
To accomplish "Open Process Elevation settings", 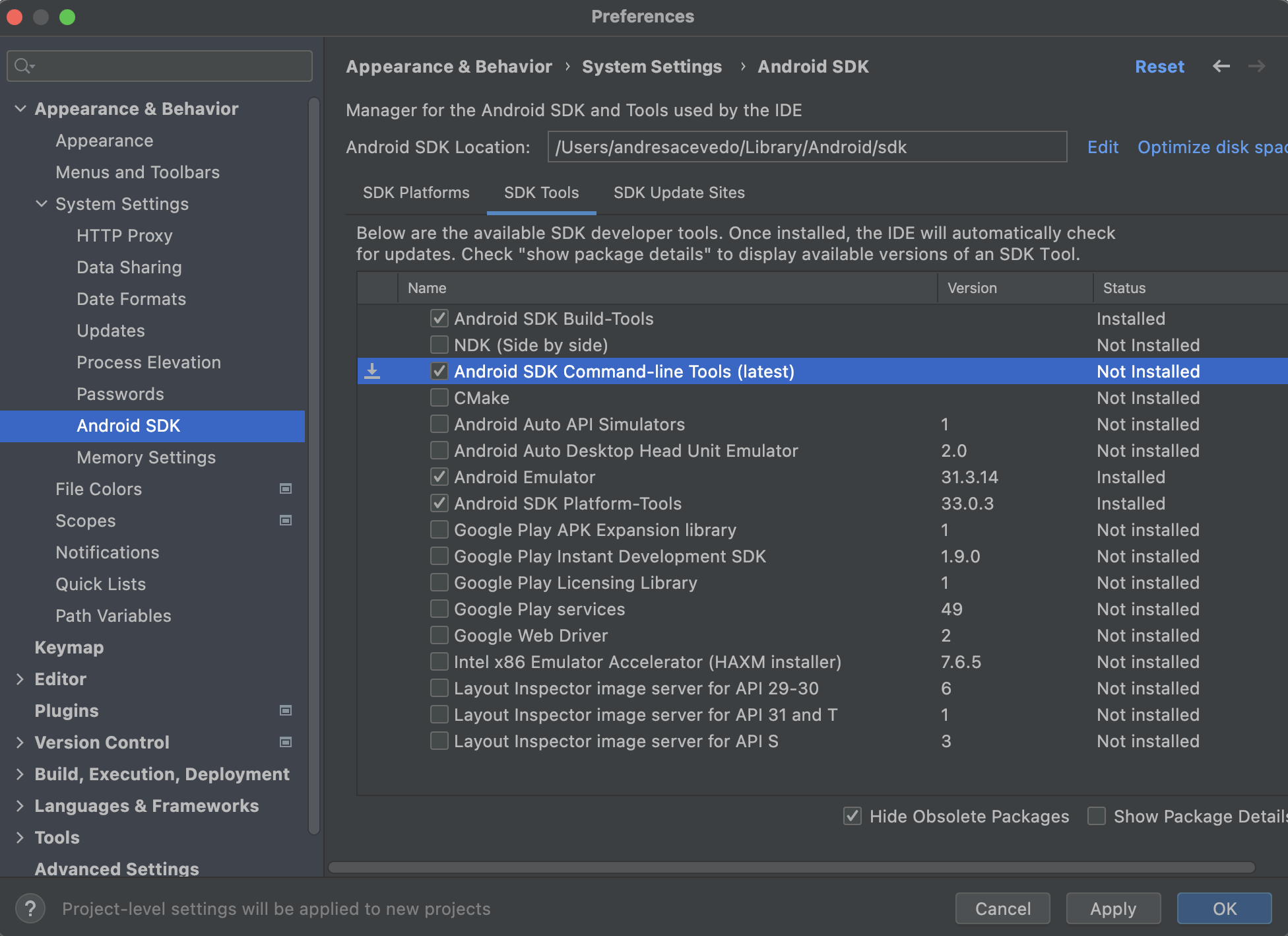I will click(x=149, y=362).
